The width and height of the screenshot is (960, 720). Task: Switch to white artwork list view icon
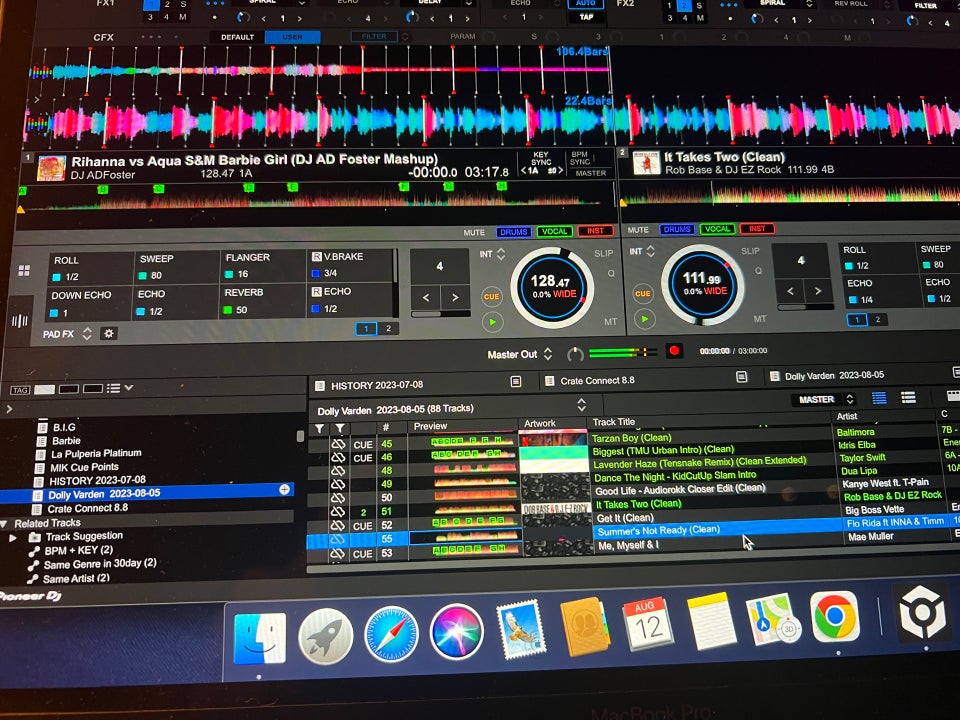click(909, 398)
